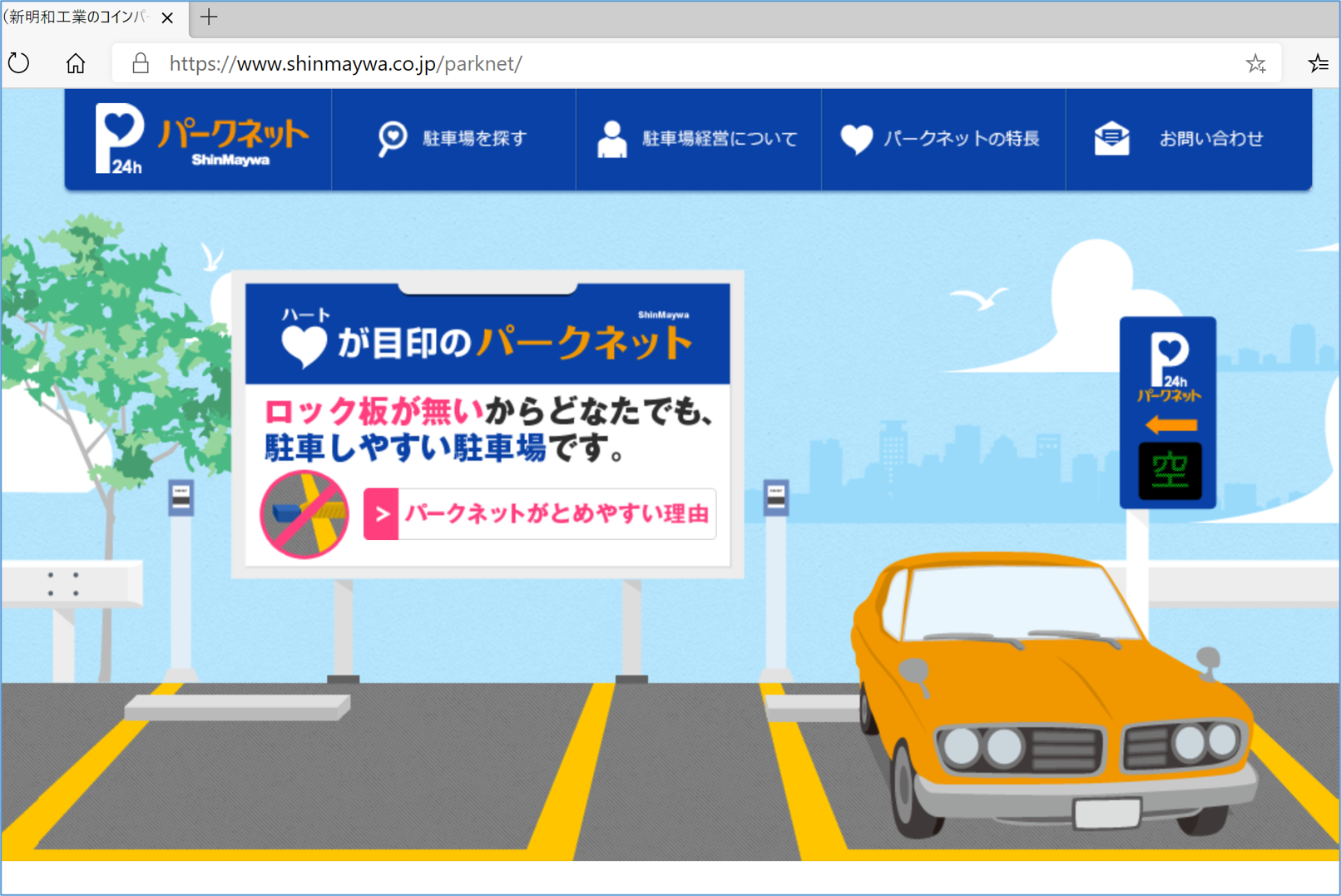
Task: Open 駐車場経営について menu item
Action: point(698,139)
